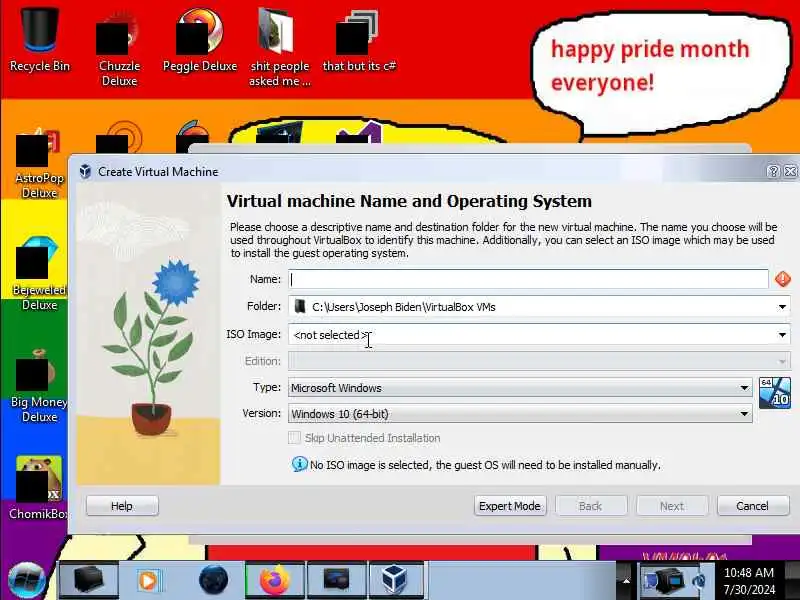Click the Back button
The height and width of the screenshot is (600, 800).
pos(590,506)
